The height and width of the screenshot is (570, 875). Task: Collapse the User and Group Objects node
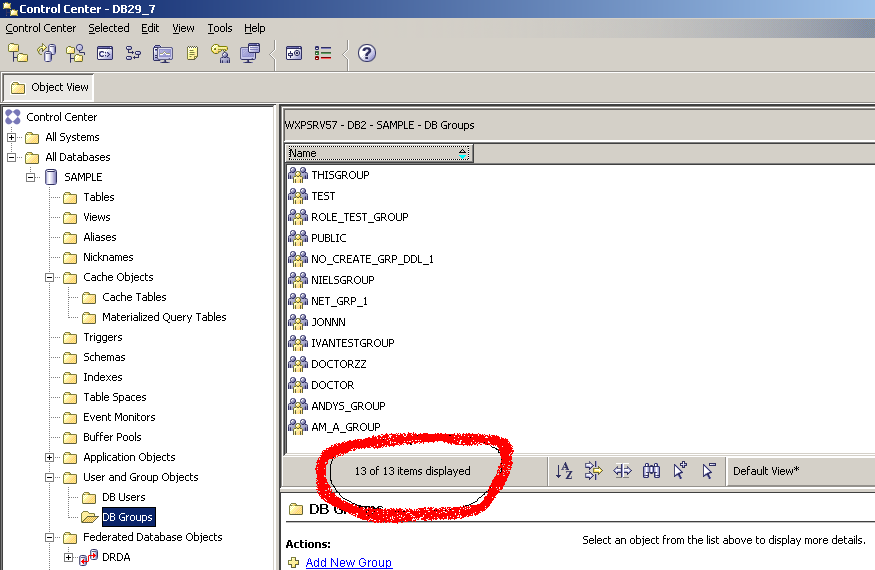pos(50,477)
